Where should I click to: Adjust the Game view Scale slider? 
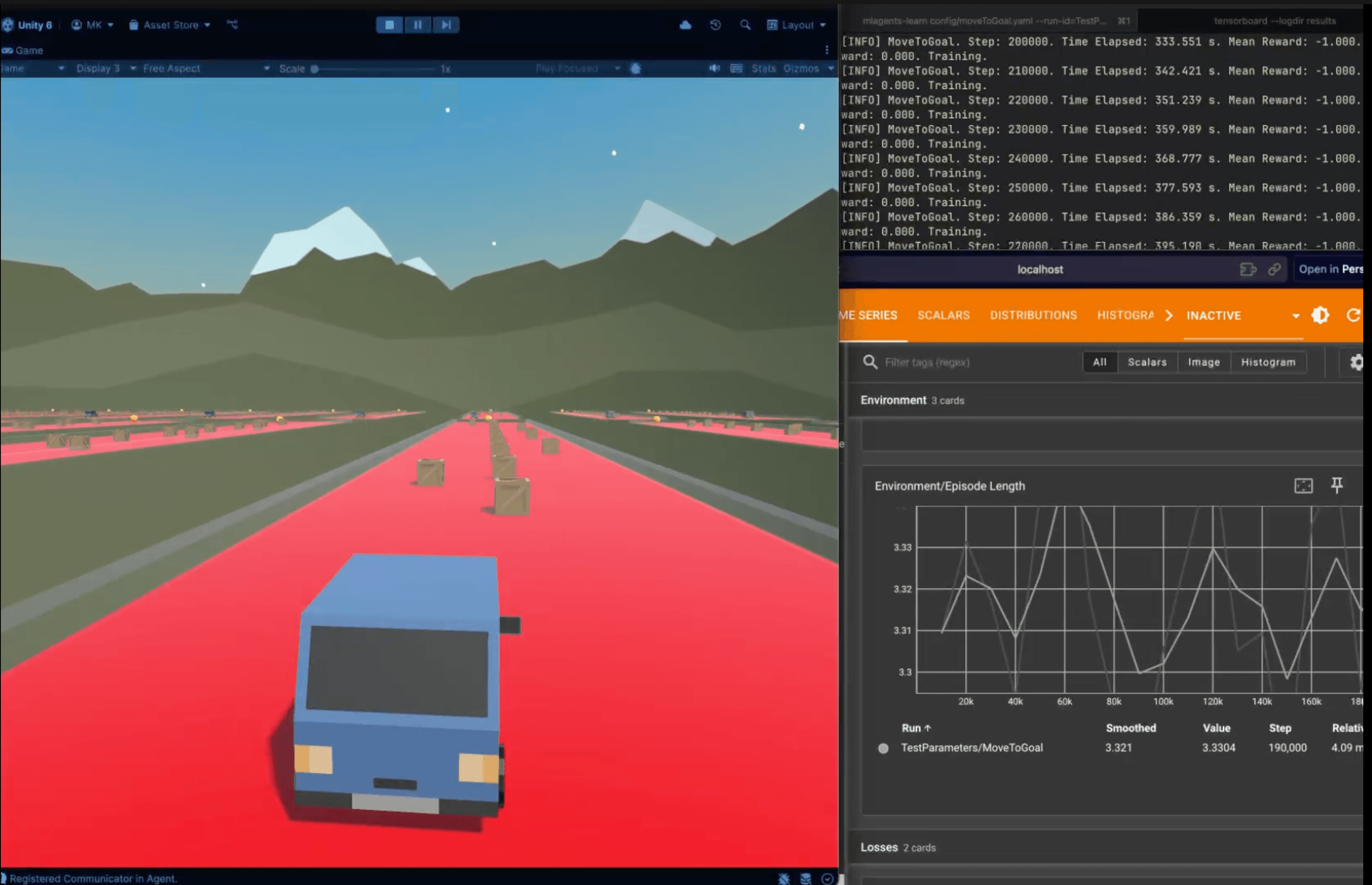tap(315, 69)
